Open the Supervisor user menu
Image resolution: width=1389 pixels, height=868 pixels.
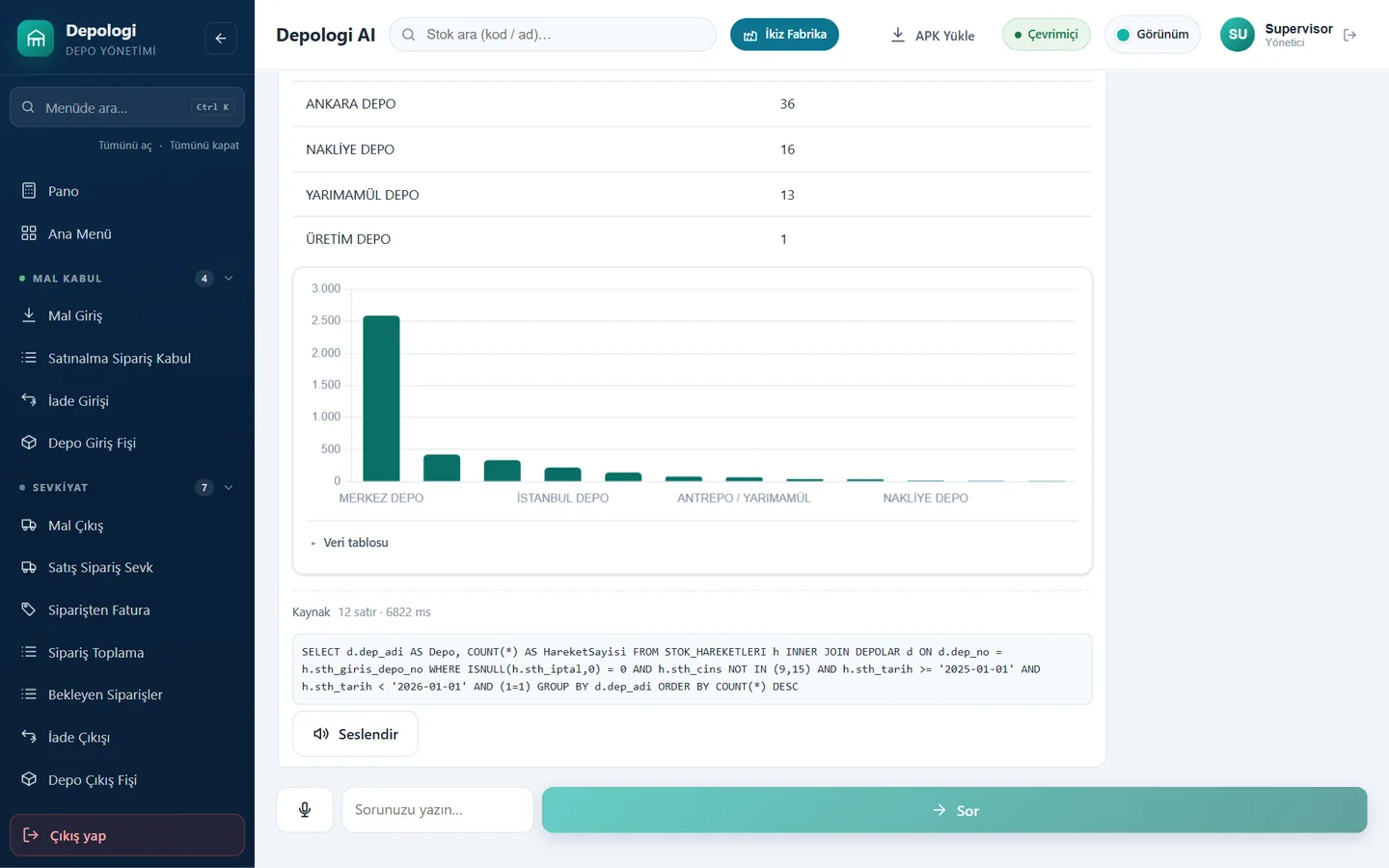(1277, 35)
